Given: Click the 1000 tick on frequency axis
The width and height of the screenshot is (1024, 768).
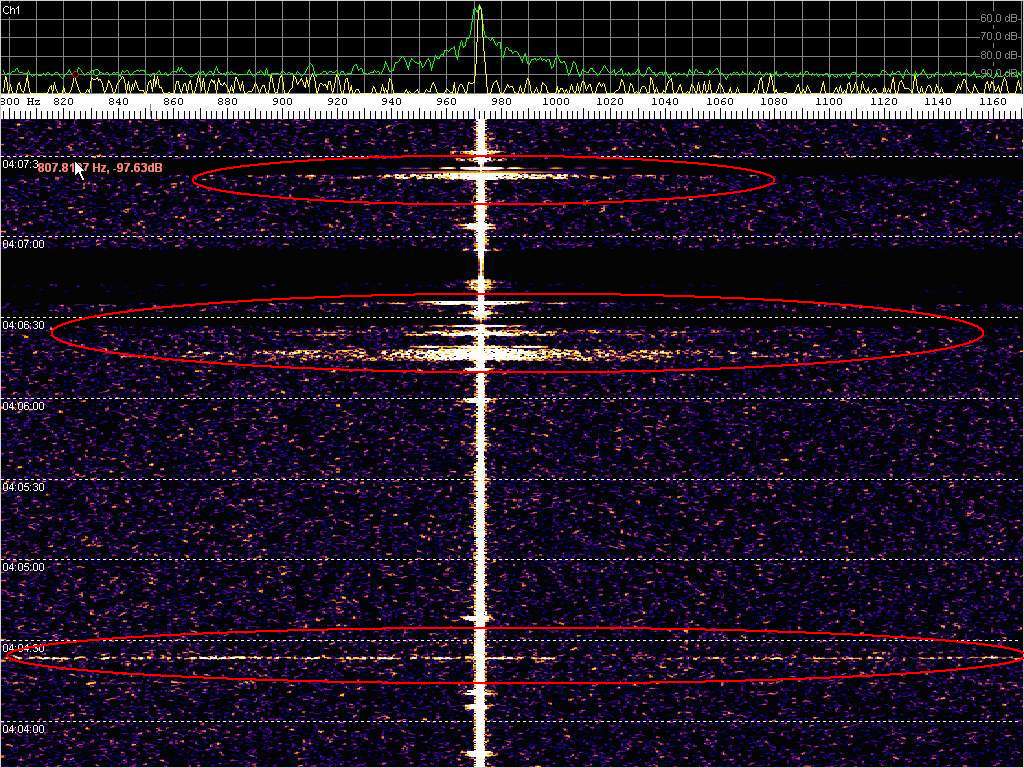Looking at the screenshot, I should [556, 102].
